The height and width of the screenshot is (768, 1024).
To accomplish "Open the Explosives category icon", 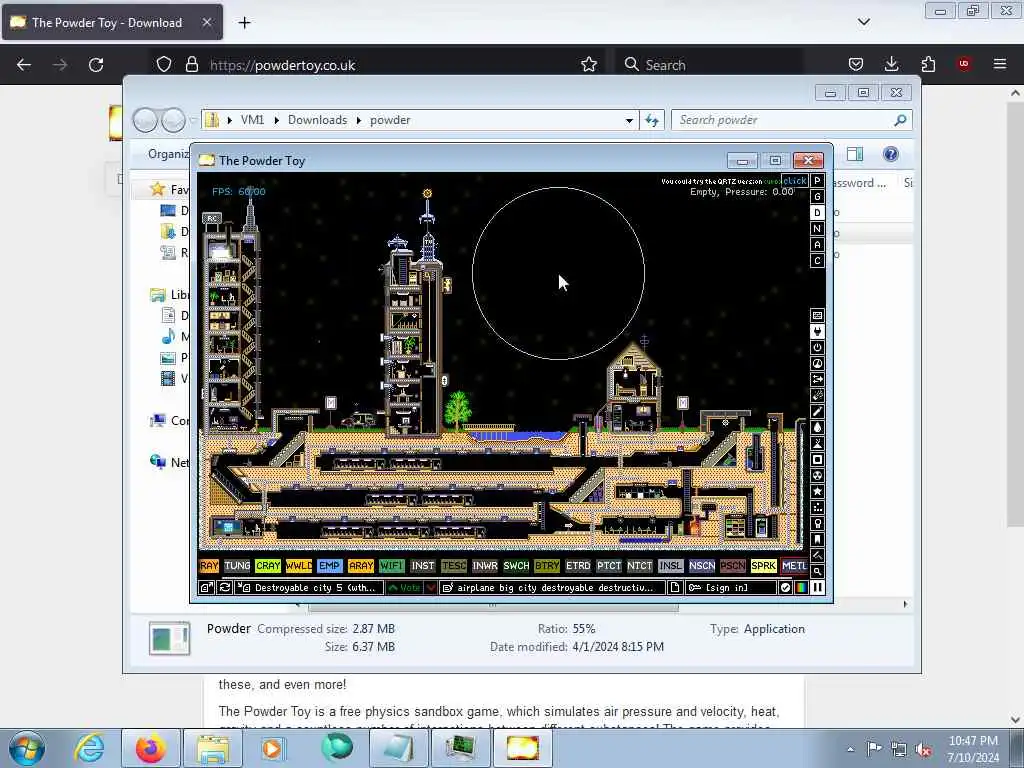I will click(x=817, y=396).
